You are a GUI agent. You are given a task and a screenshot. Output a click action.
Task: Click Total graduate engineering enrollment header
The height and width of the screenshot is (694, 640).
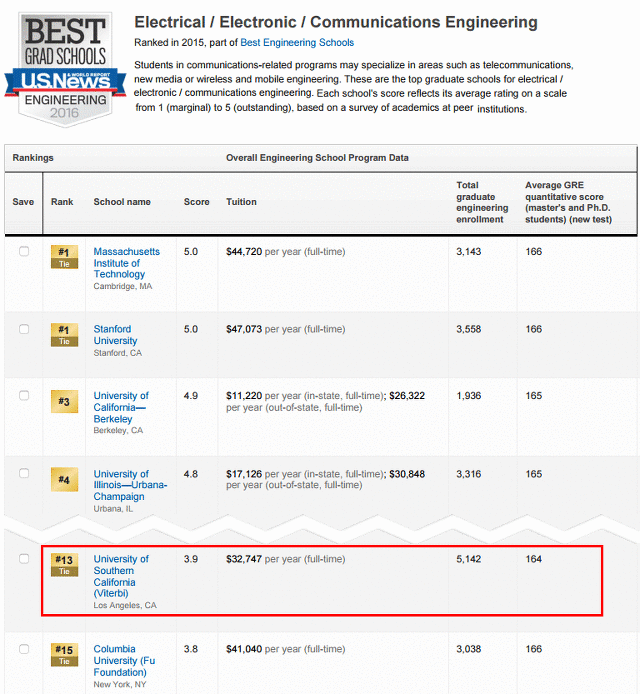coord(482,202)
